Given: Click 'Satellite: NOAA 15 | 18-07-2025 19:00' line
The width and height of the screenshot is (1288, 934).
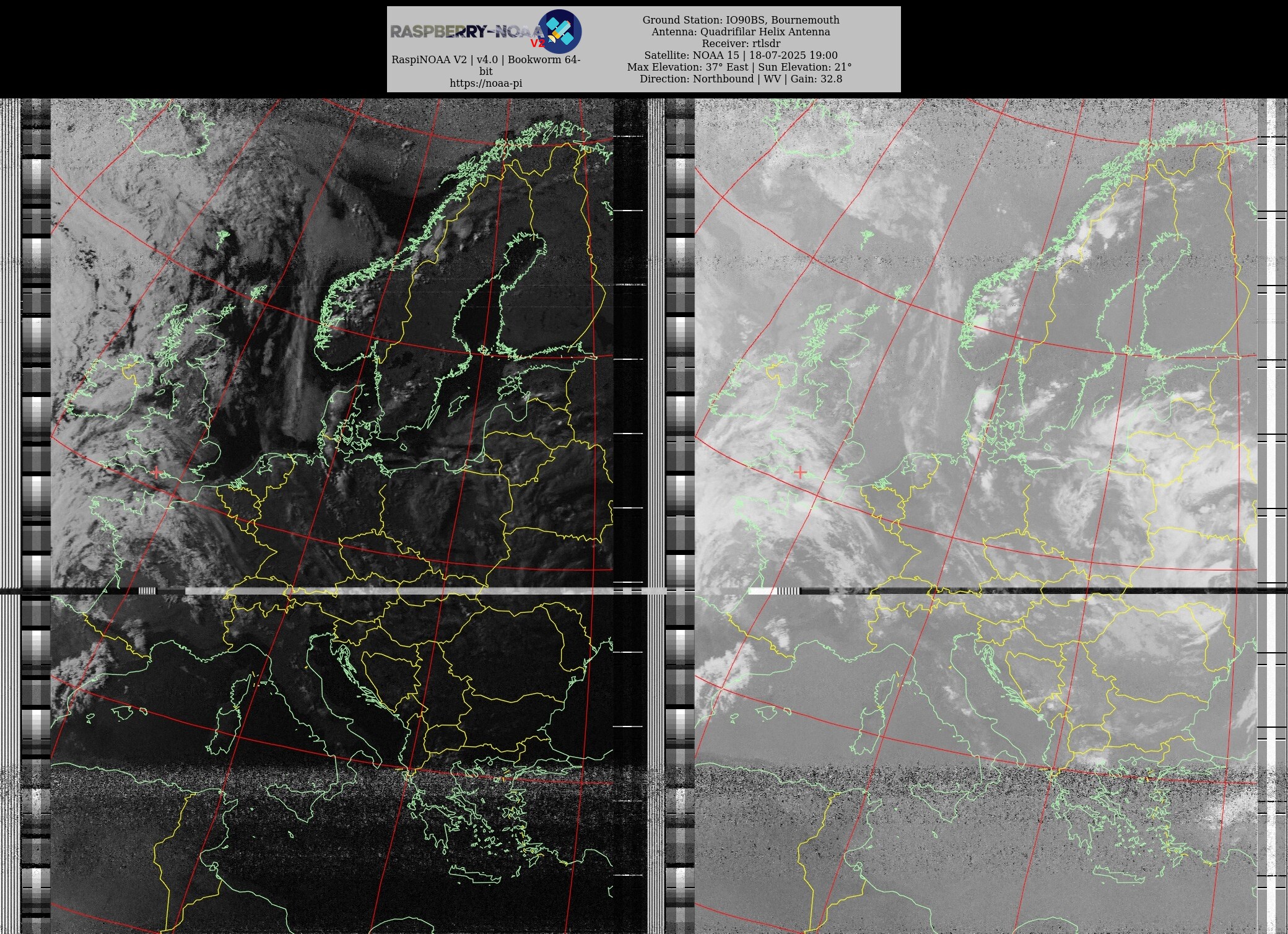Looking at the screenshot, I should pos(741,55).
